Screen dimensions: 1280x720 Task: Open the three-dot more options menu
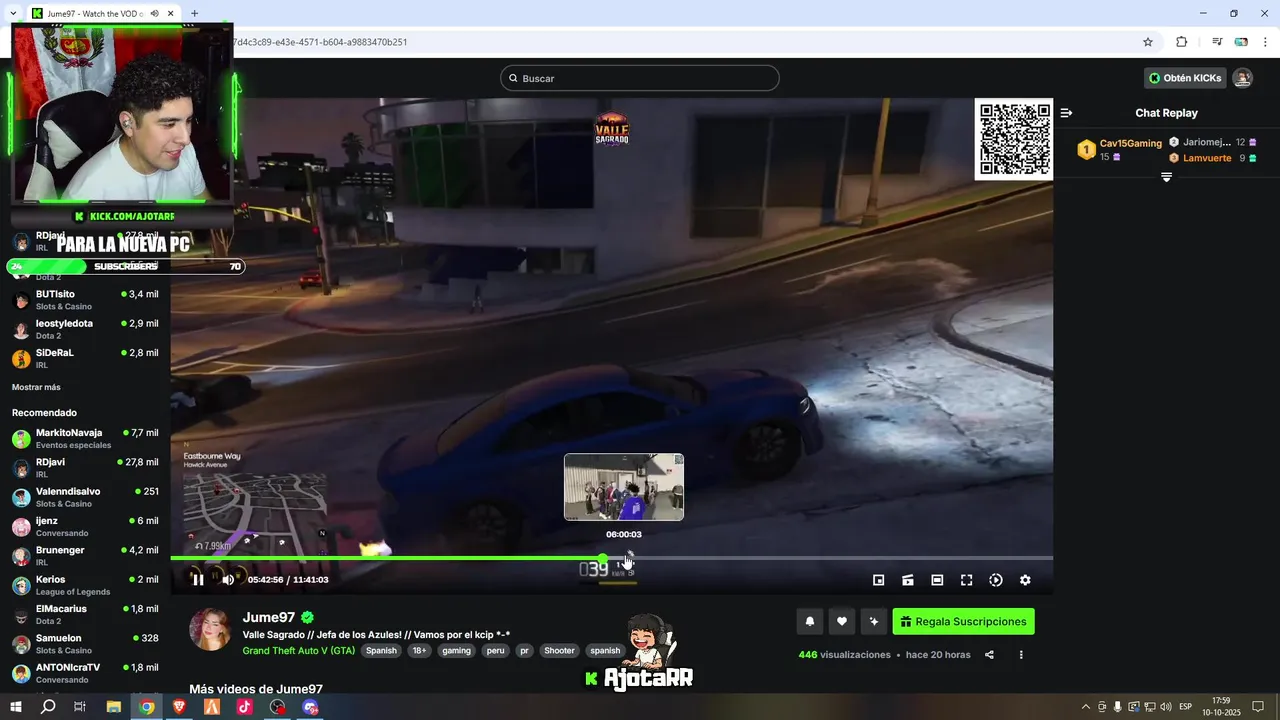1021,655
